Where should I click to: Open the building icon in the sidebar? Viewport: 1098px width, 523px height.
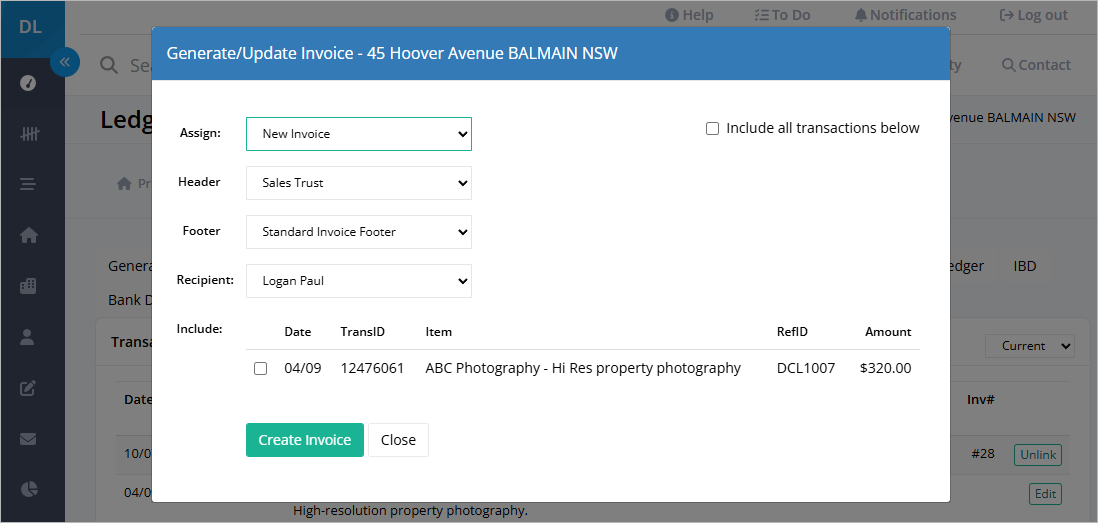(28, 286)
